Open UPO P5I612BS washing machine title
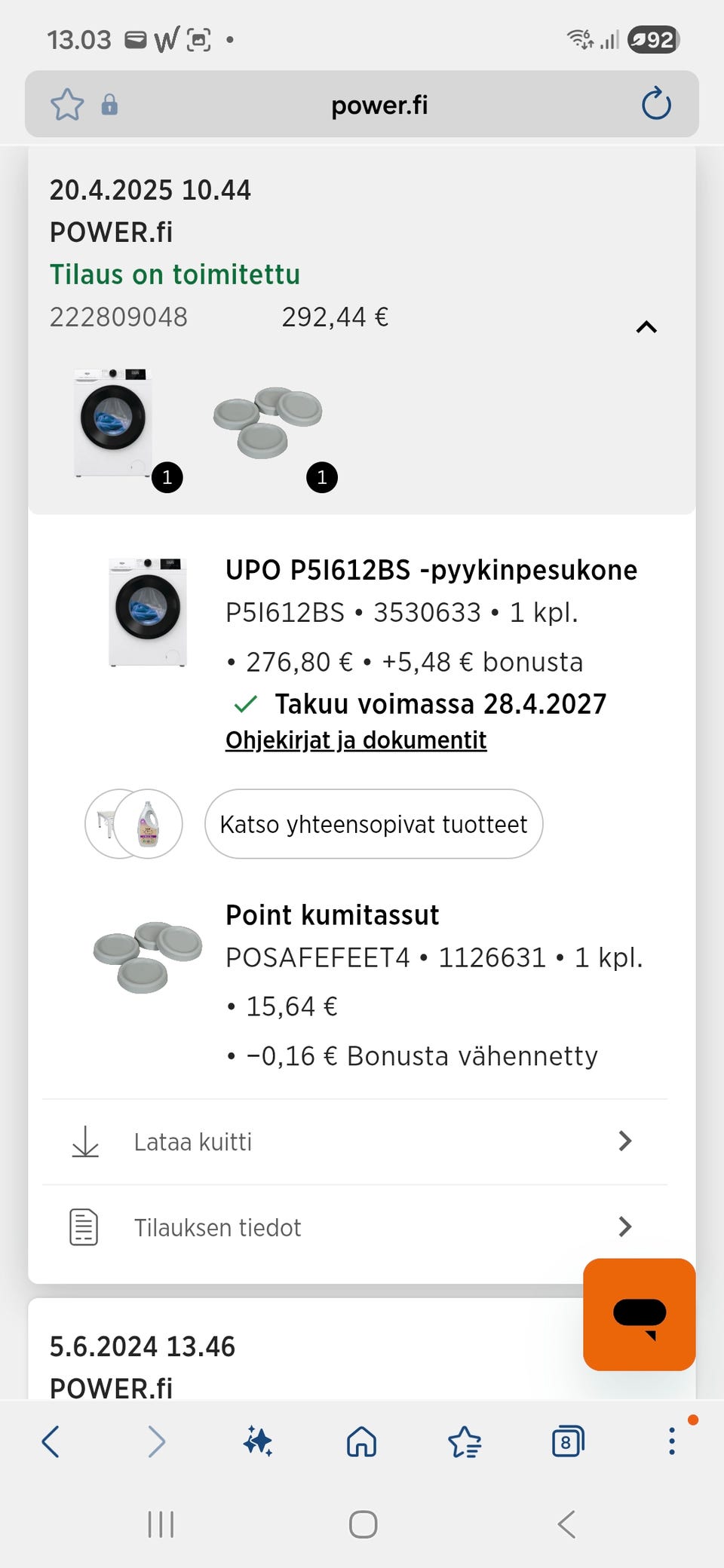 [431, 570]
